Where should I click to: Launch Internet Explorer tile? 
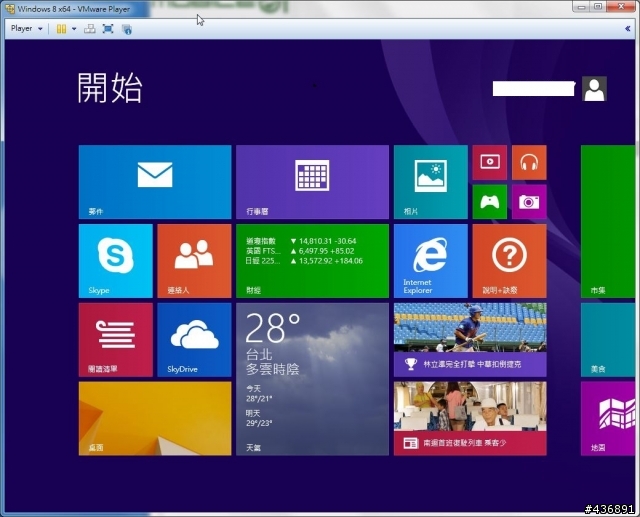pos(431,261)
